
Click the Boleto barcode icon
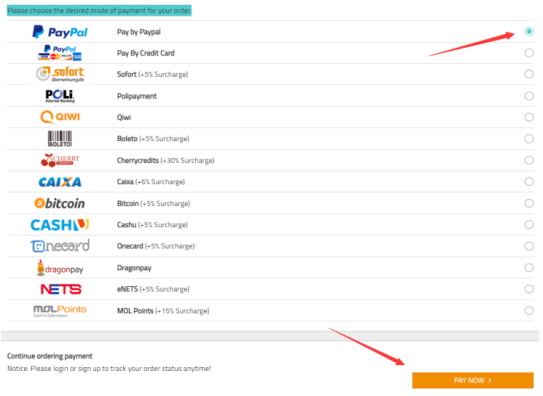[60, 139]
